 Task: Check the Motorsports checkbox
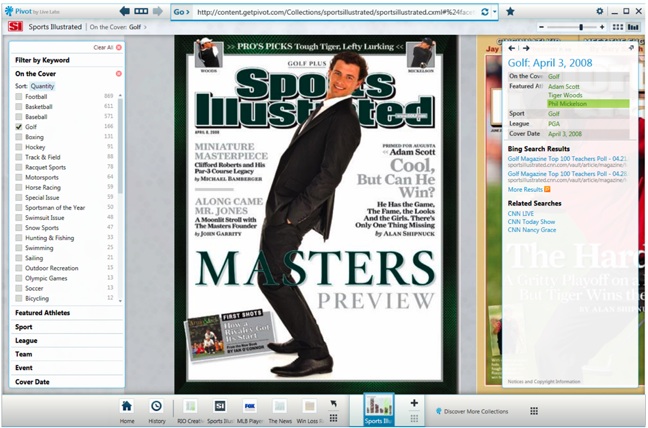19,177
